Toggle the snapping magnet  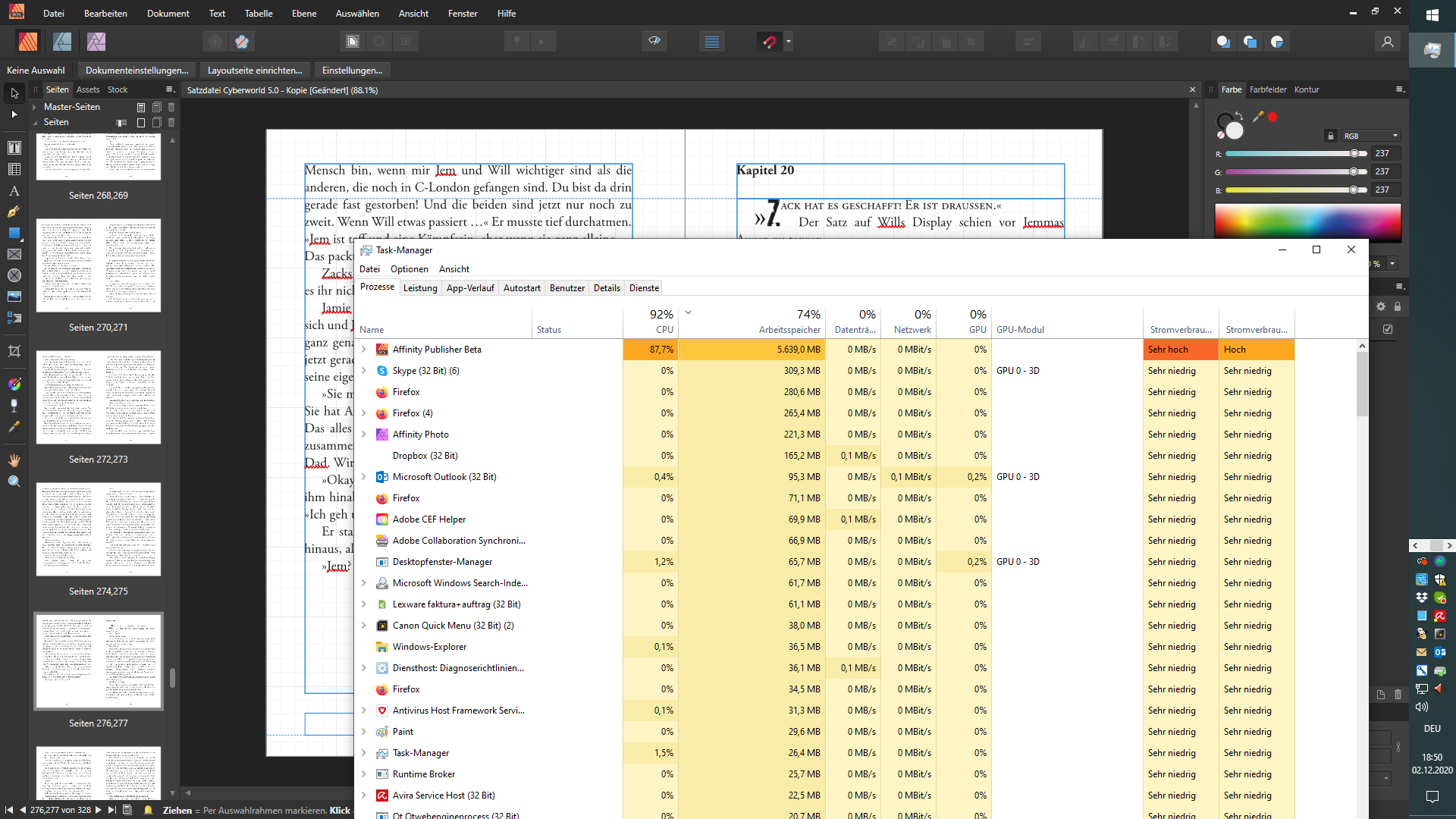coord(770,42)
